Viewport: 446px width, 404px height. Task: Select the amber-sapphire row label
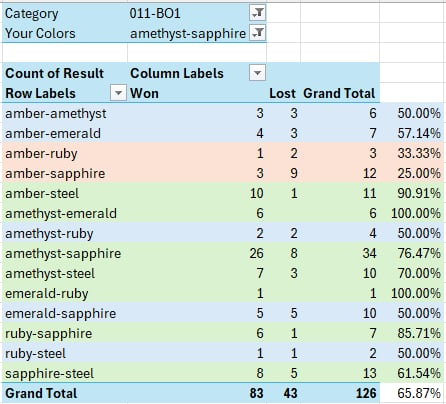click(x=65, y=173)
